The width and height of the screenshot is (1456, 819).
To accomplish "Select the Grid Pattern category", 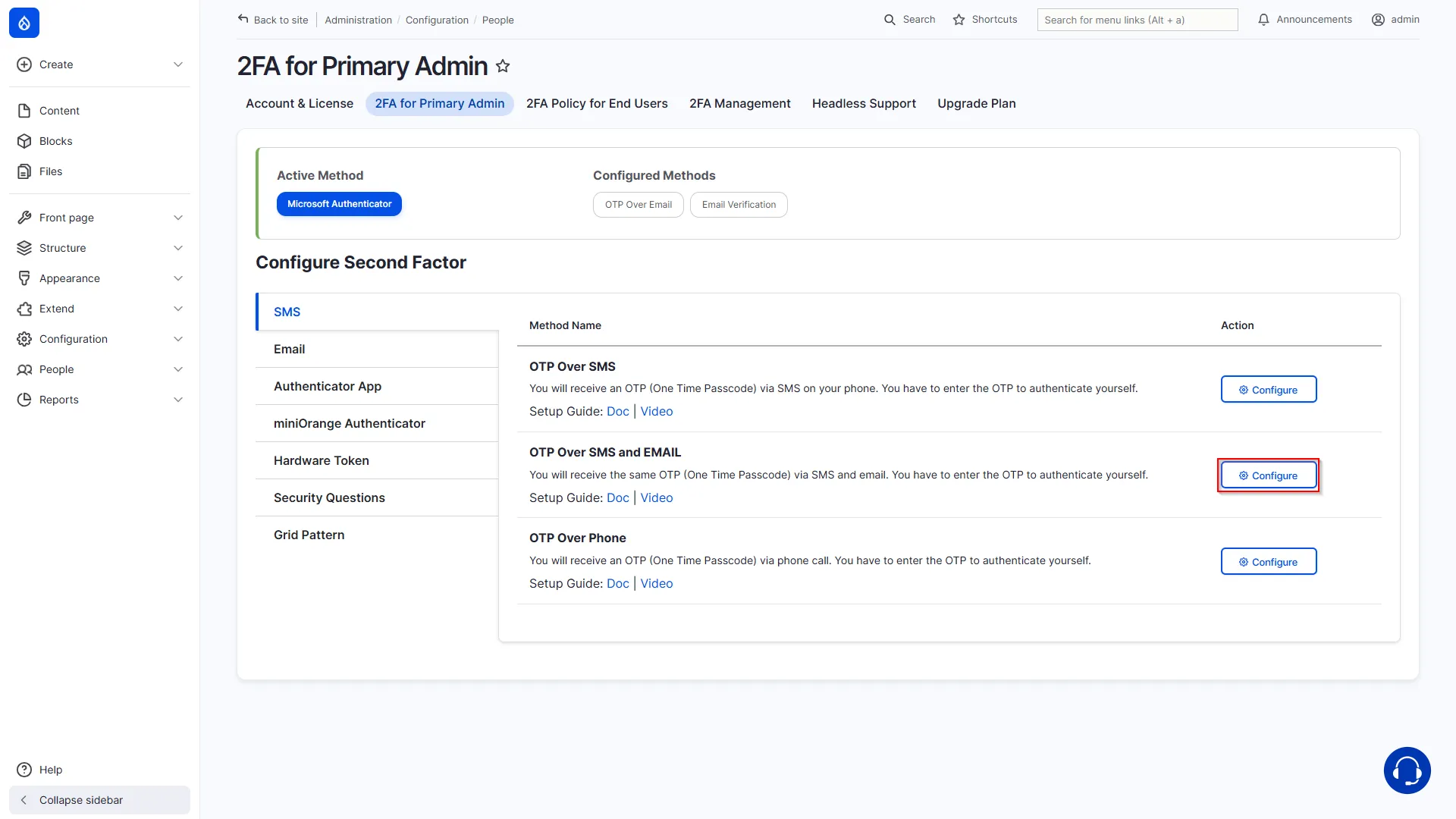I will coord(378,535).
